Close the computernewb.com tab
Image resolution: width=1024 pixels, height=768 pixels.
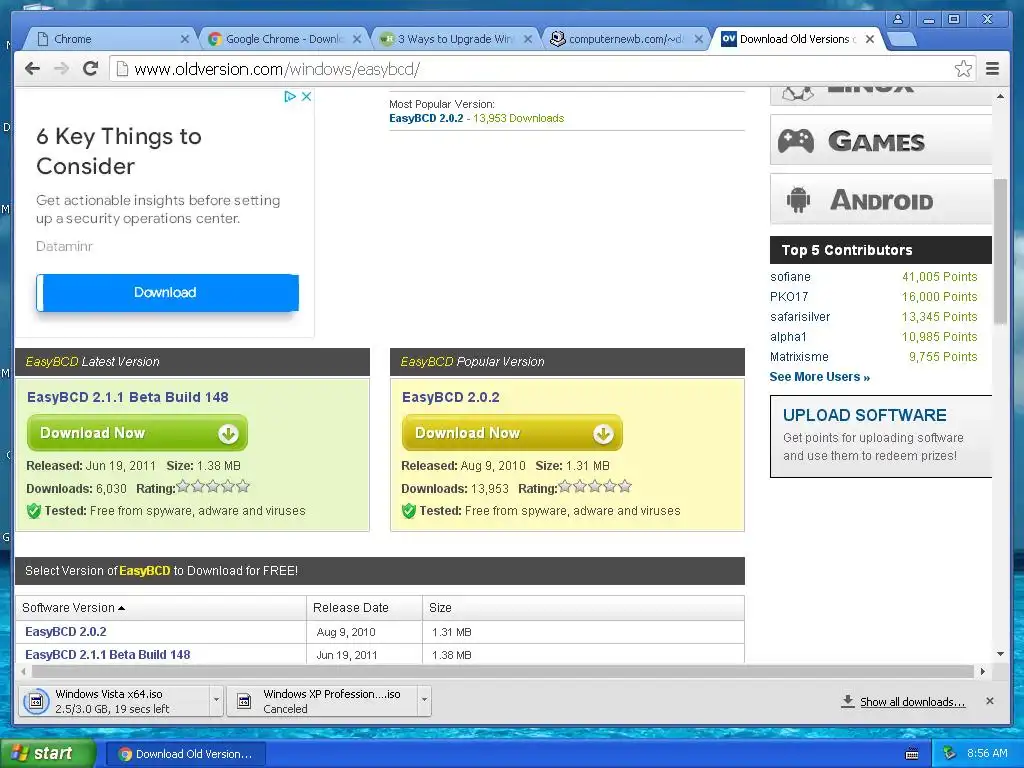(x=698, y=39)
